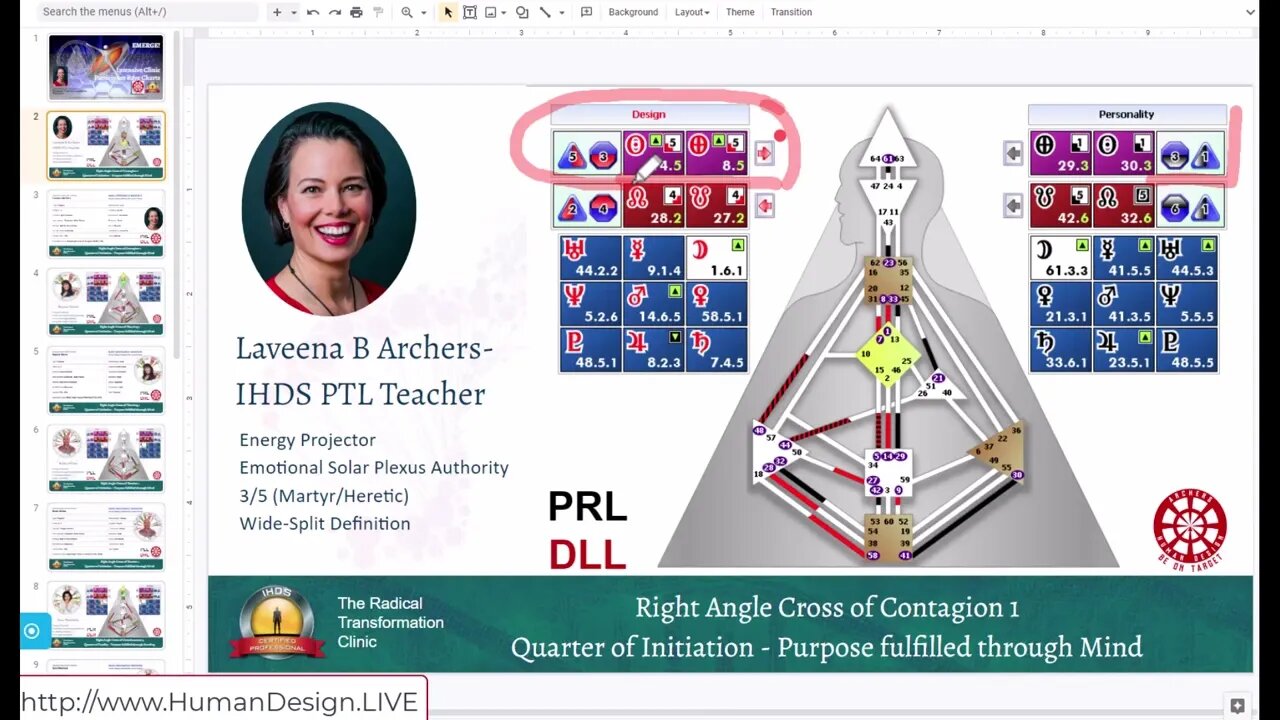Choose the select cursor tool

[x=448, y=12]
